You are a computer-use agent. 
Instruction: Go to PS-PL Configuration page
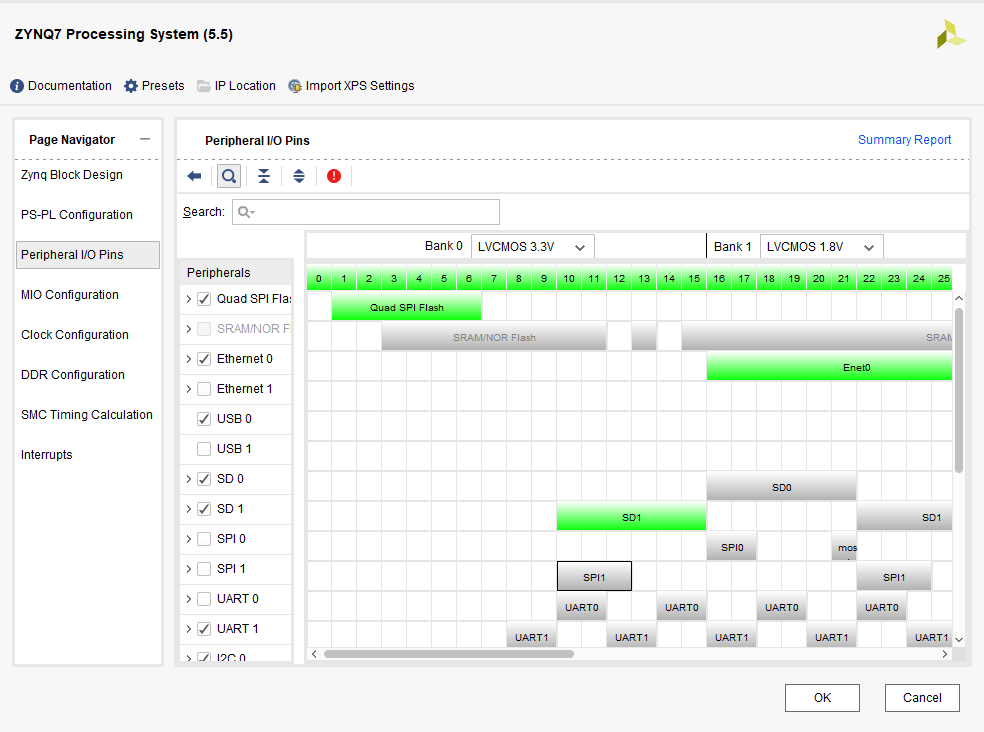coord(77,215)
